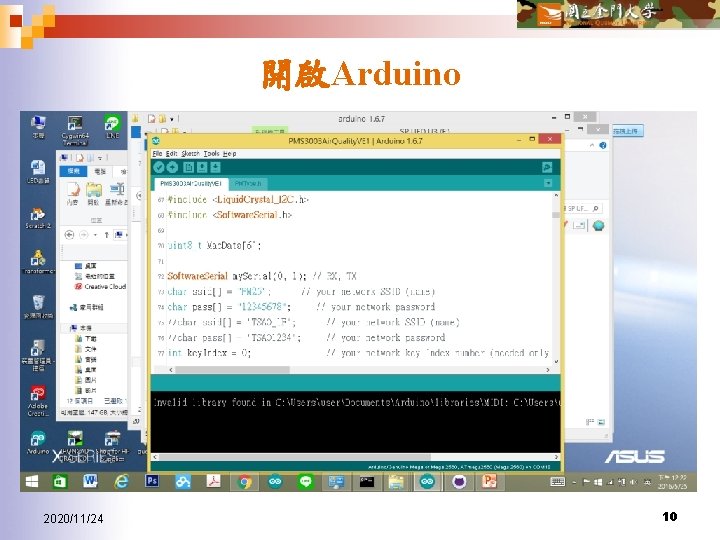Open the Edit menu in Arduino
720x540 pixels.
[171, 153]
